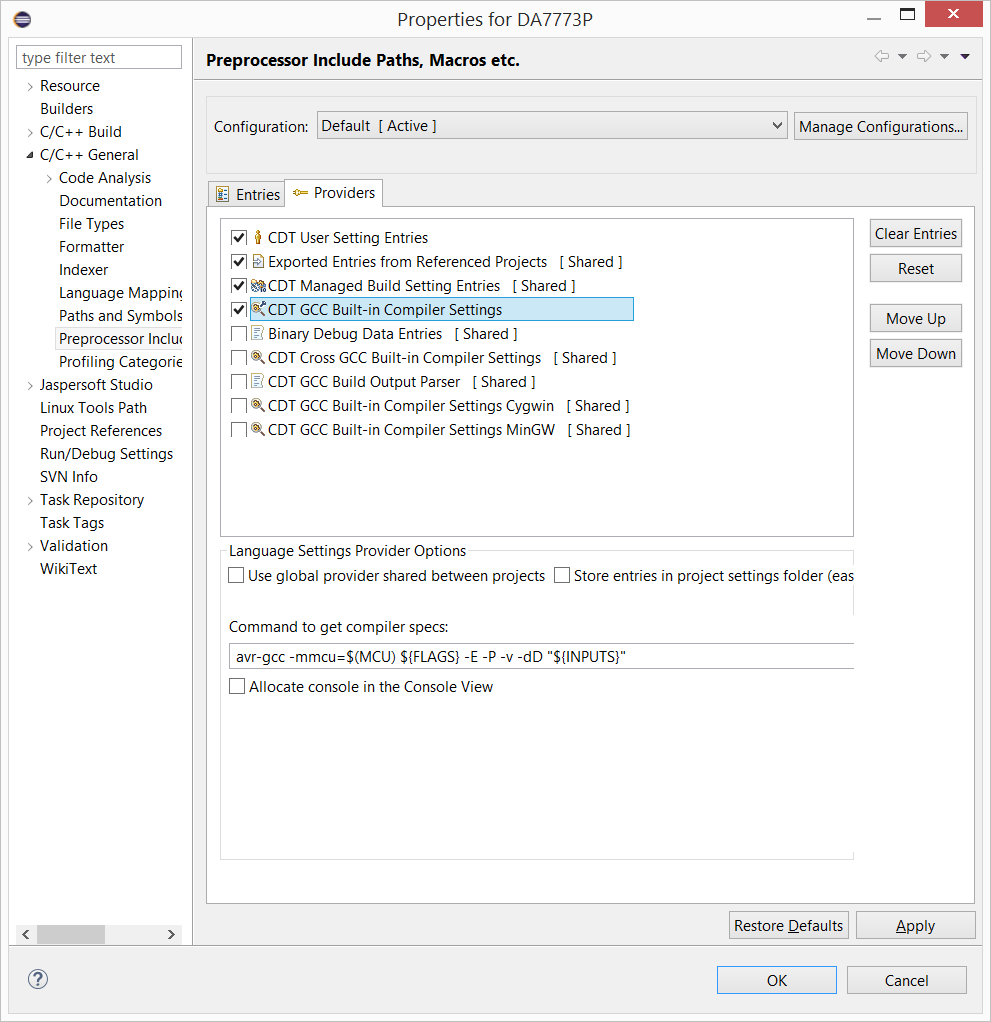Confirm with the OK button

(x=777, y=980)
